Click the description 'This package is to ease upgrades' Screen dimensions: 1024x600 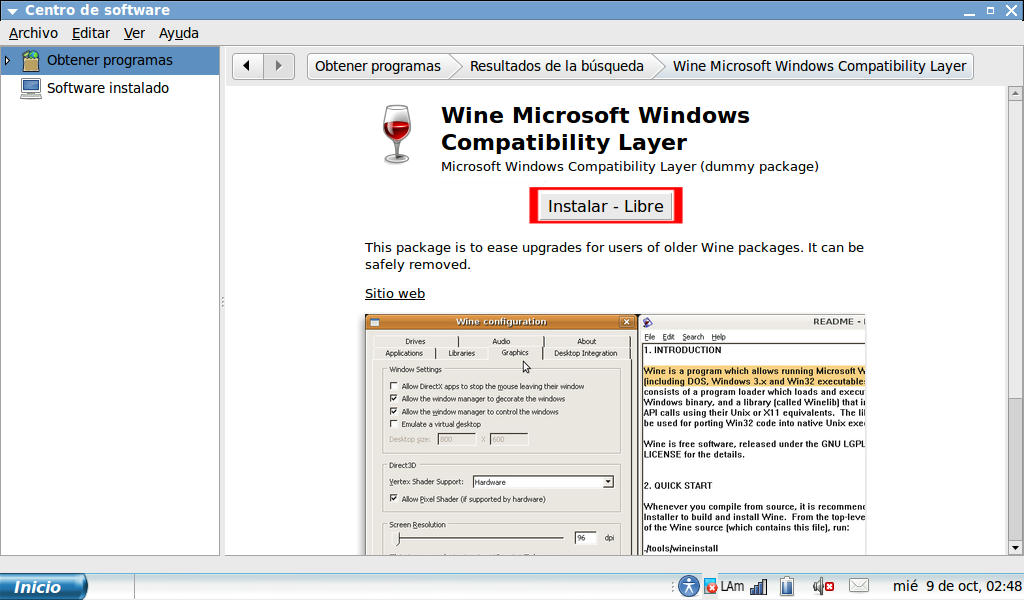[x=614, y=256]
